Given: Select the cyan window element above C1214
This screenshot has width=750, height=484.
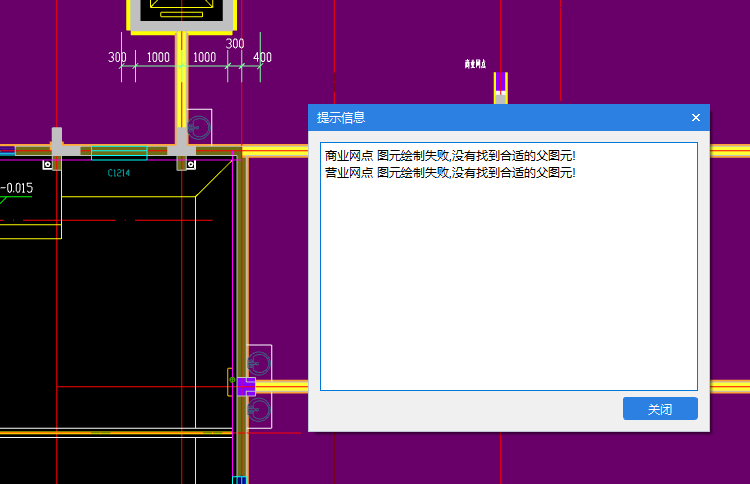Looking at the screenshot, I should 119,153.
